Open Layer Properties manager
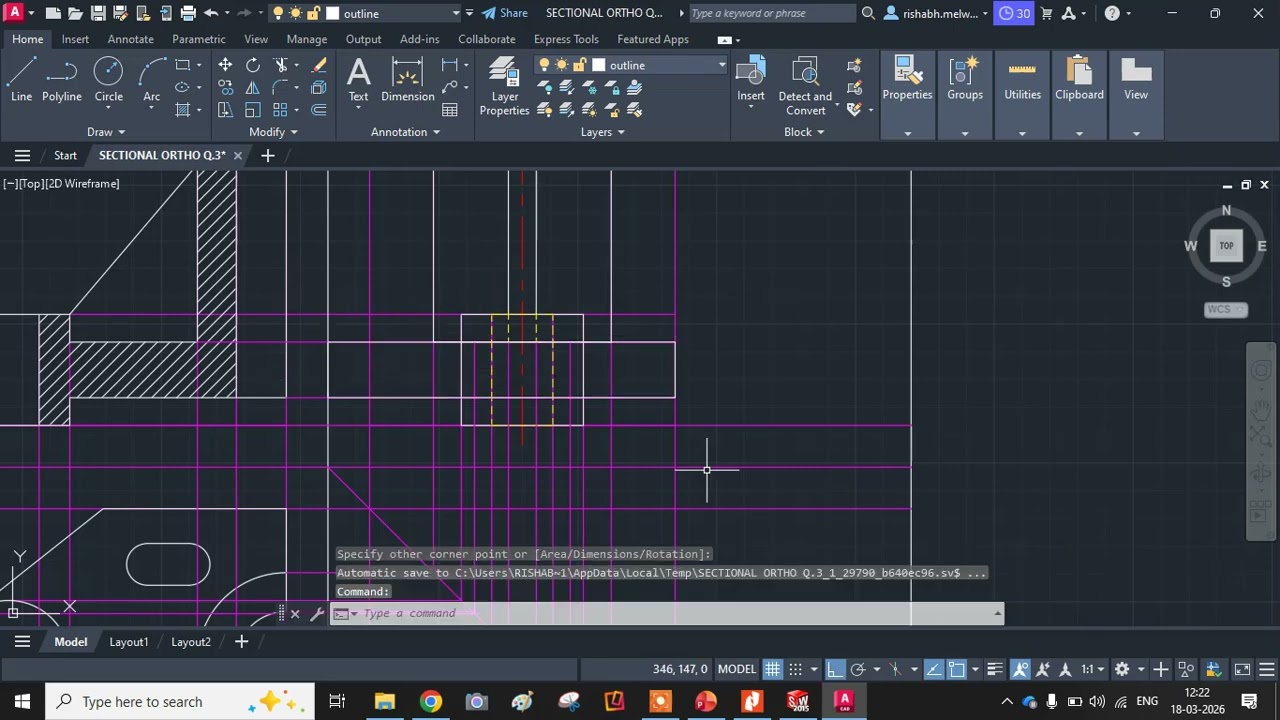The image size is (1280, 720). click(504, 87)
